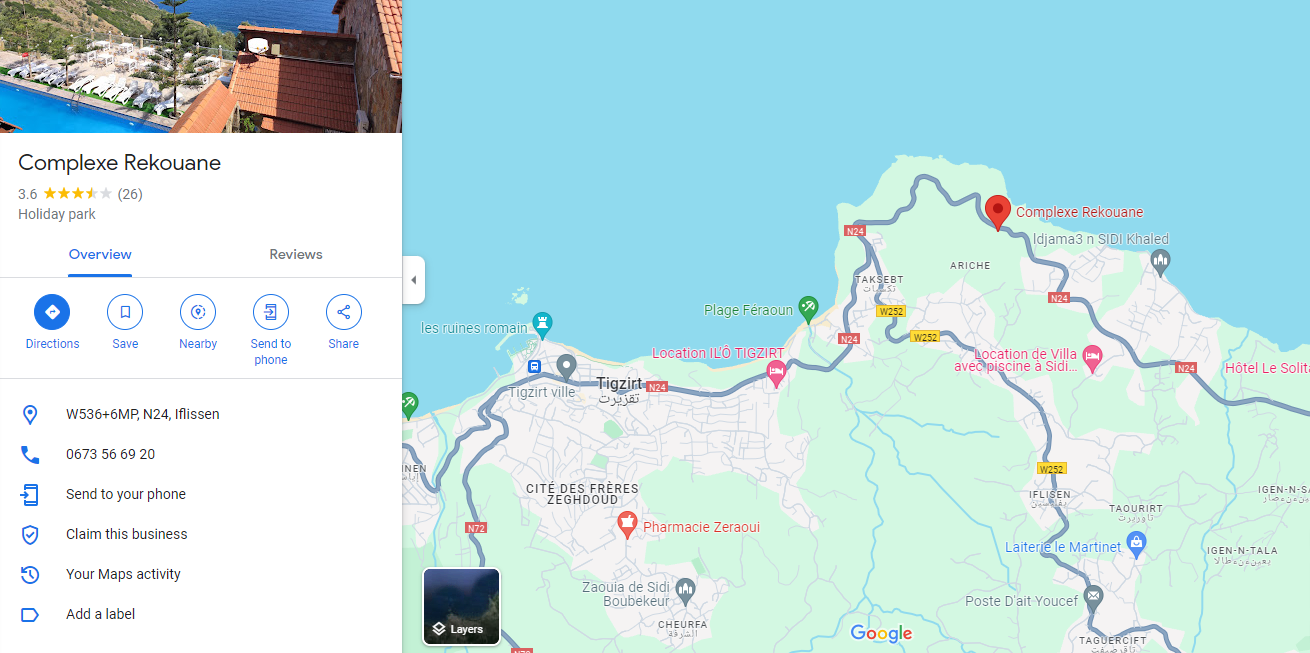
Task: Select the Plage Féraoun beach marker
Action: (x=808, y=306)
